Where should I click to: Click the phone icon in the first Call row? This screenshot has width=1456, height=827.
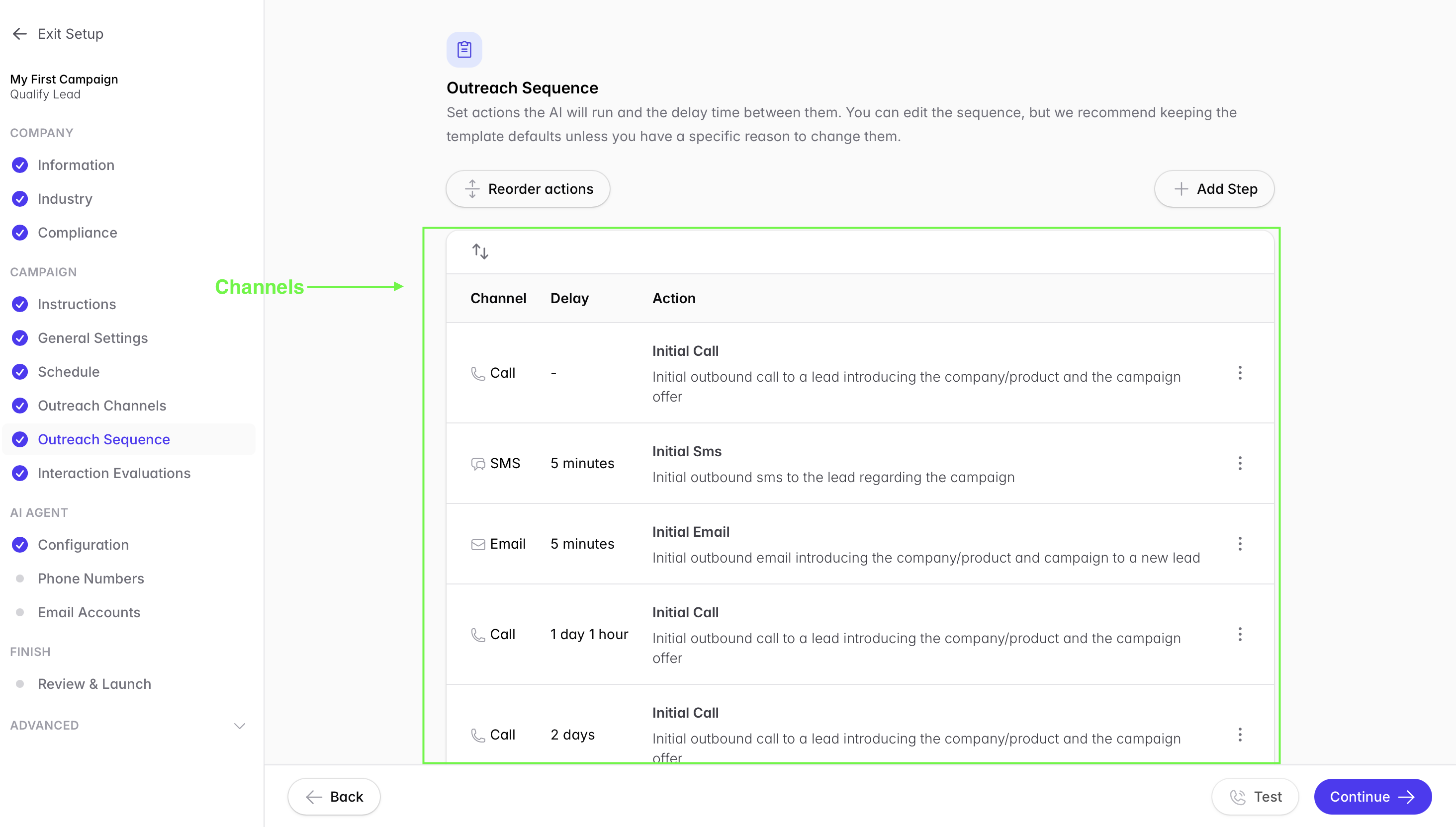(478, 373)
